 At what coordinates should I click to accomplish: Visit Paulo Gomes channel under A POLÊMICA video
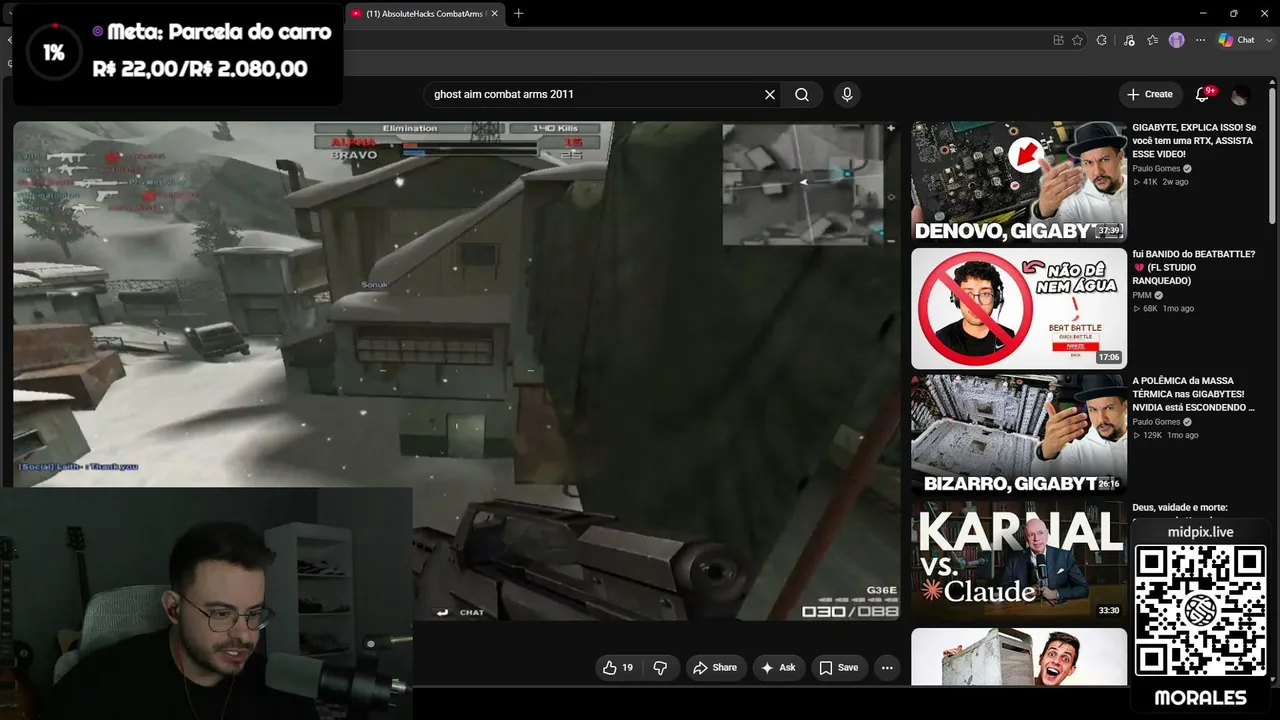pyautogui.click(x=1156, y=422)
